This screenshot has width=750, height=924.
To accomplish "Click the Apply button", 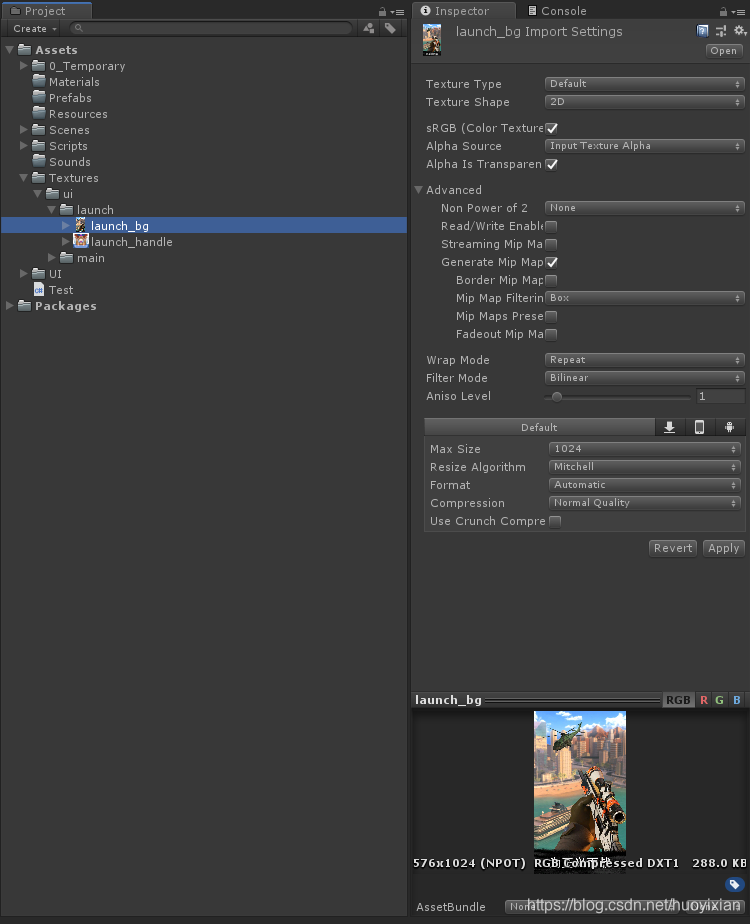I will click(723, 547).
